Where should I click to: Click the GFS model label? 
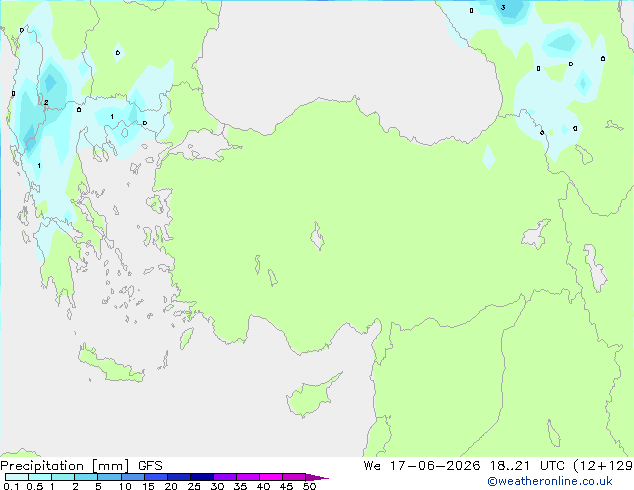tap(150, 466)
